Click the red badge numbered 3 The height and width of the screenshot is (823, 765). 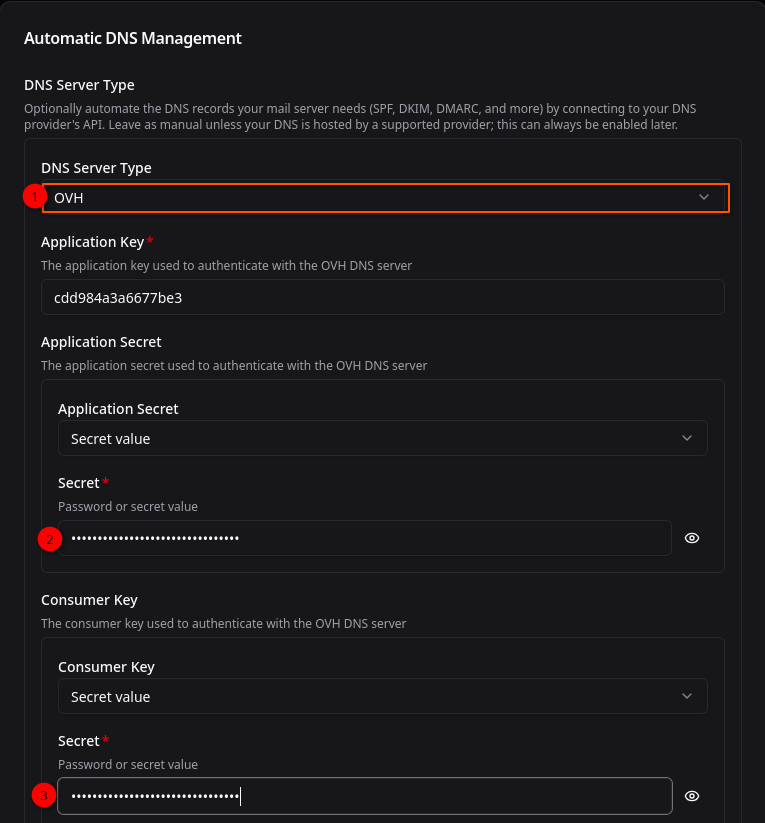click(x=44, y=796)
